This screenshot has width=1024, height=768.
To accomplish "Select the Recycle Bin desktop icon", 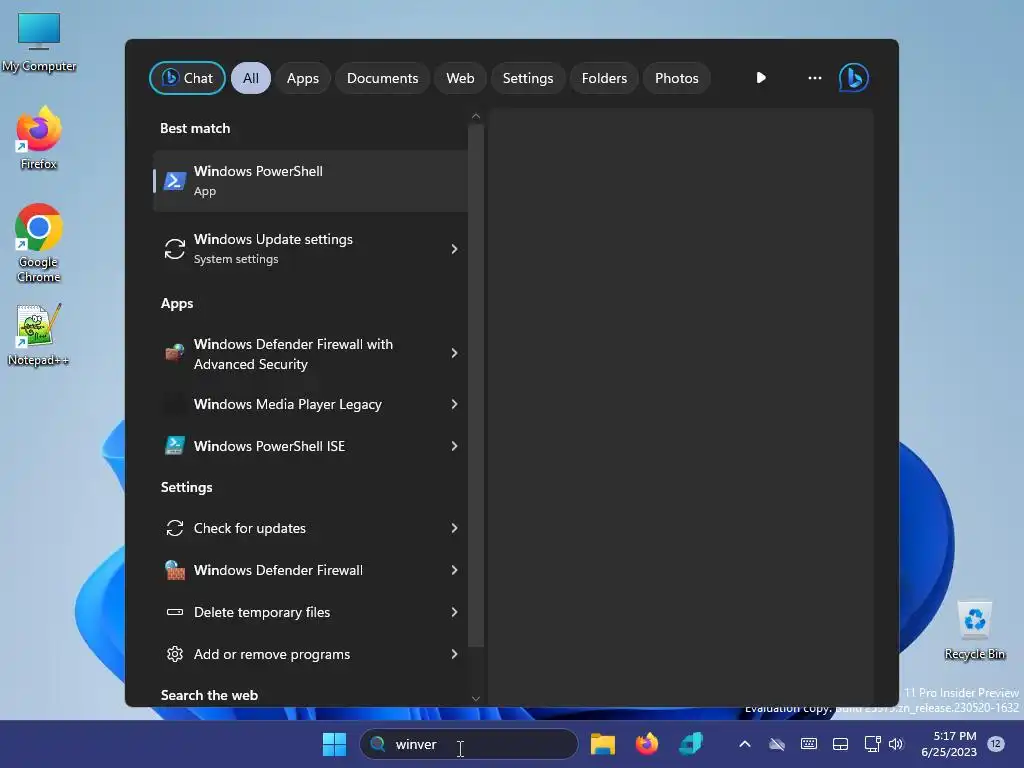I will [x=974, y=630].
